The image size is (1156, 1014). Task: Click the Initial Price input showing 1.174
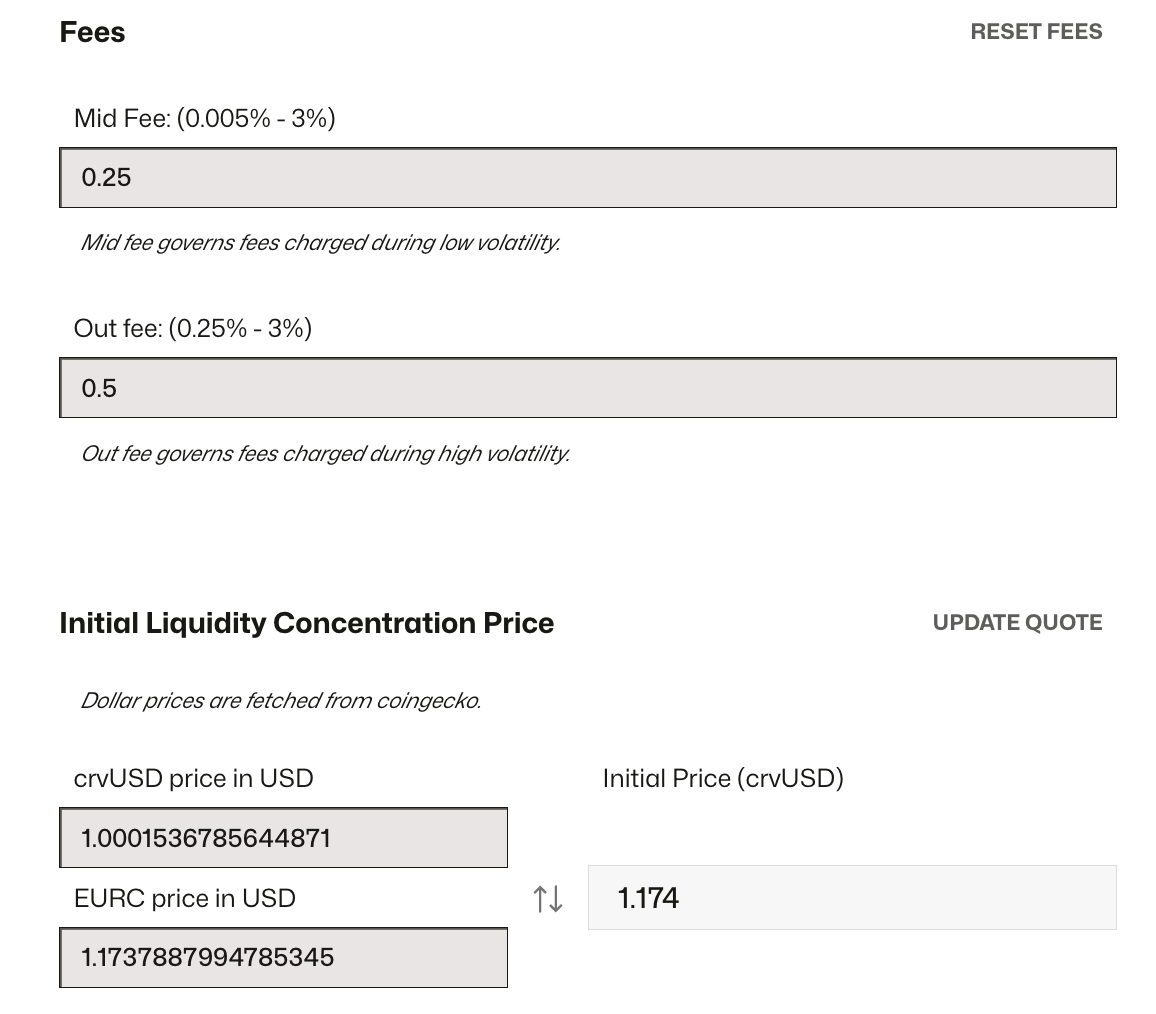point(852,898)
